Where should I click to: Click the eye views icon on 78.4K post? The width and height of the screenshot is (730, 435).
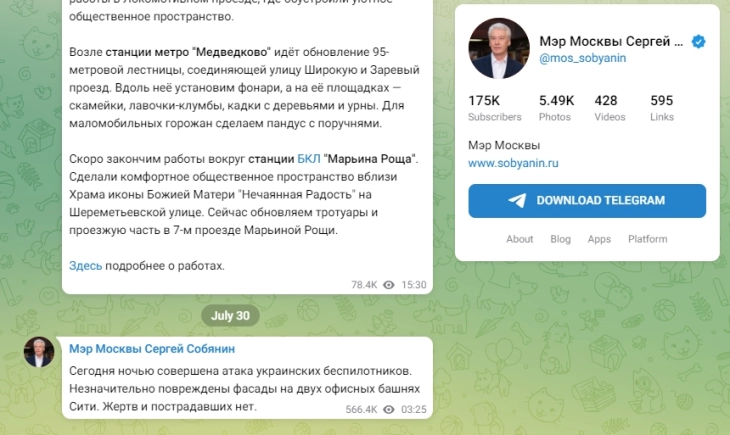(389, 285)
